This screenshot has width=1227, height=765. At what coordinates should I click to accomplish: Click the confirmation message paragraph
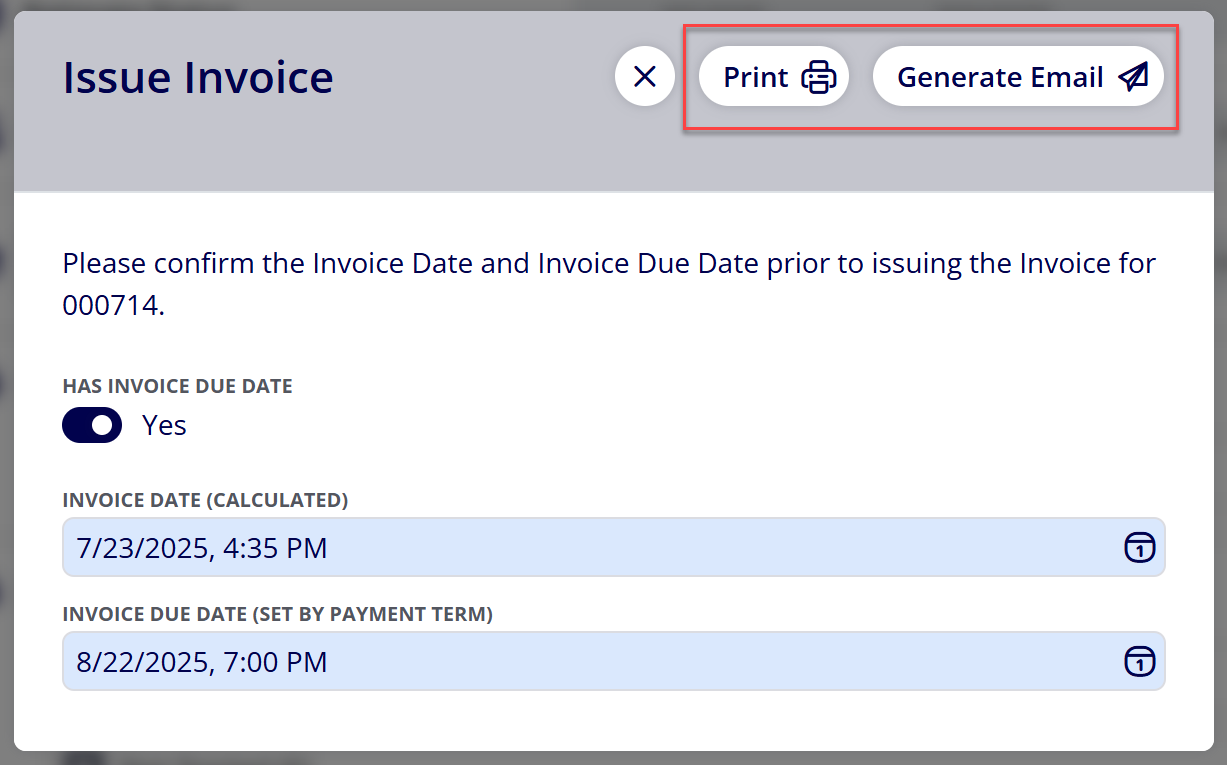[609, 285]
